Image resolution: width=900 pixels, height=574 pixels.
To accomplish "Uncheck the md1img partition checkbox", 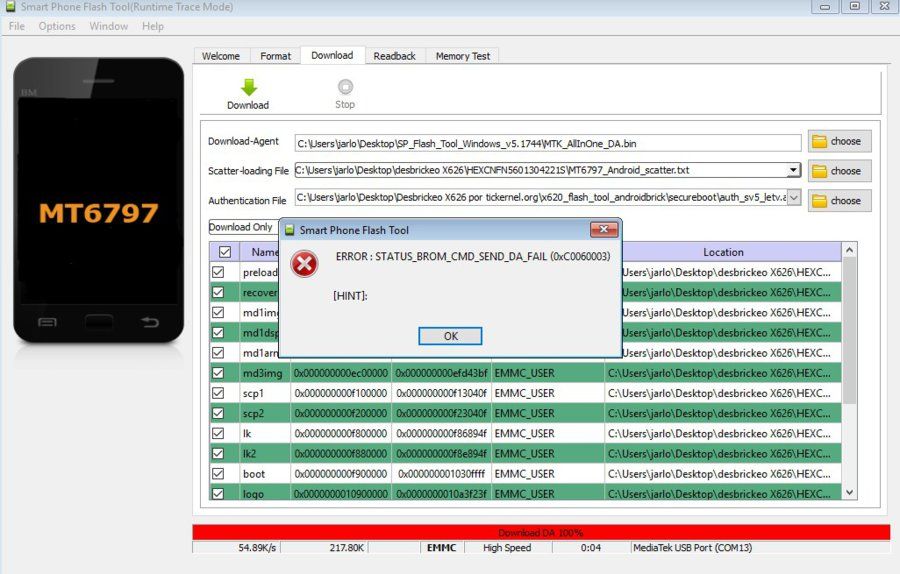I will (218, 312).
